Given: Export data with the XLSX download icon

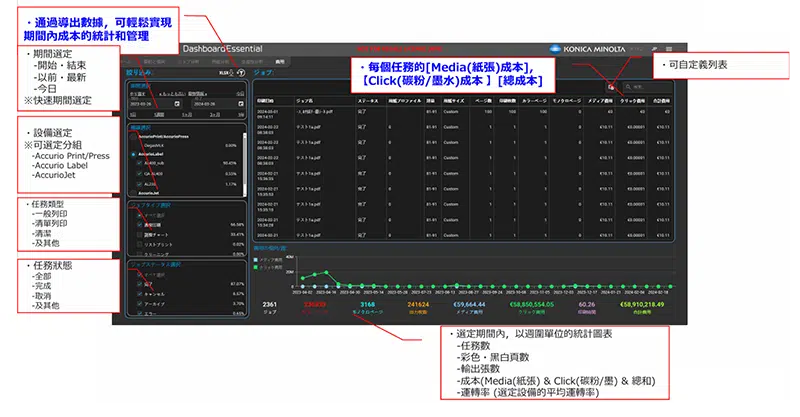Looking at the screenshot, I should point(226,73).
